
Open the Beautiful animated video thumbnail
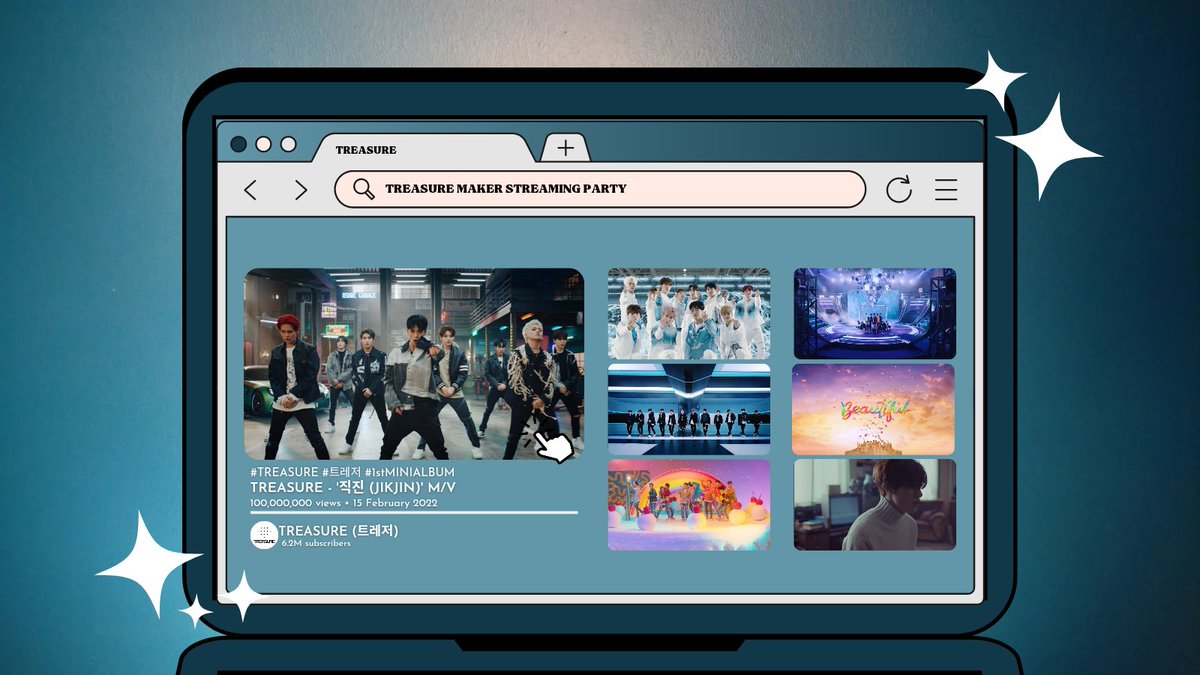tap(875, 409)
